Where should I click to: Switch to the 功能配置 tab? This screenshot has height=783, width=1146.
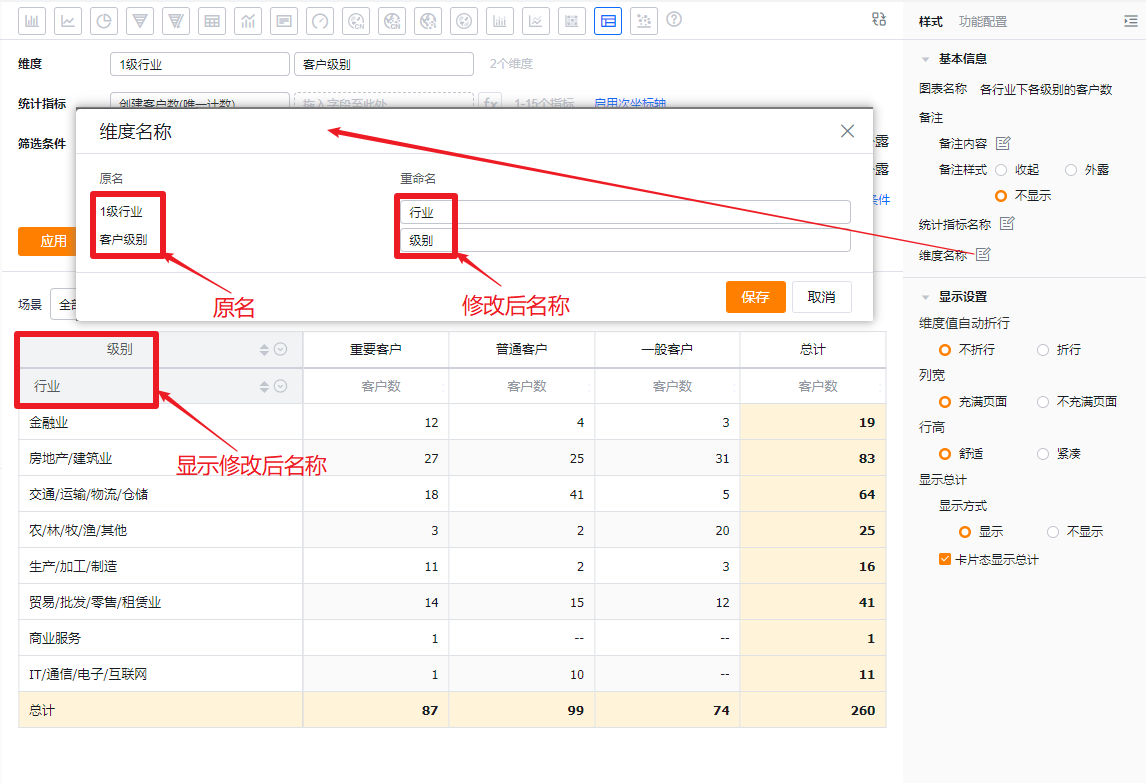pos(983,21)
